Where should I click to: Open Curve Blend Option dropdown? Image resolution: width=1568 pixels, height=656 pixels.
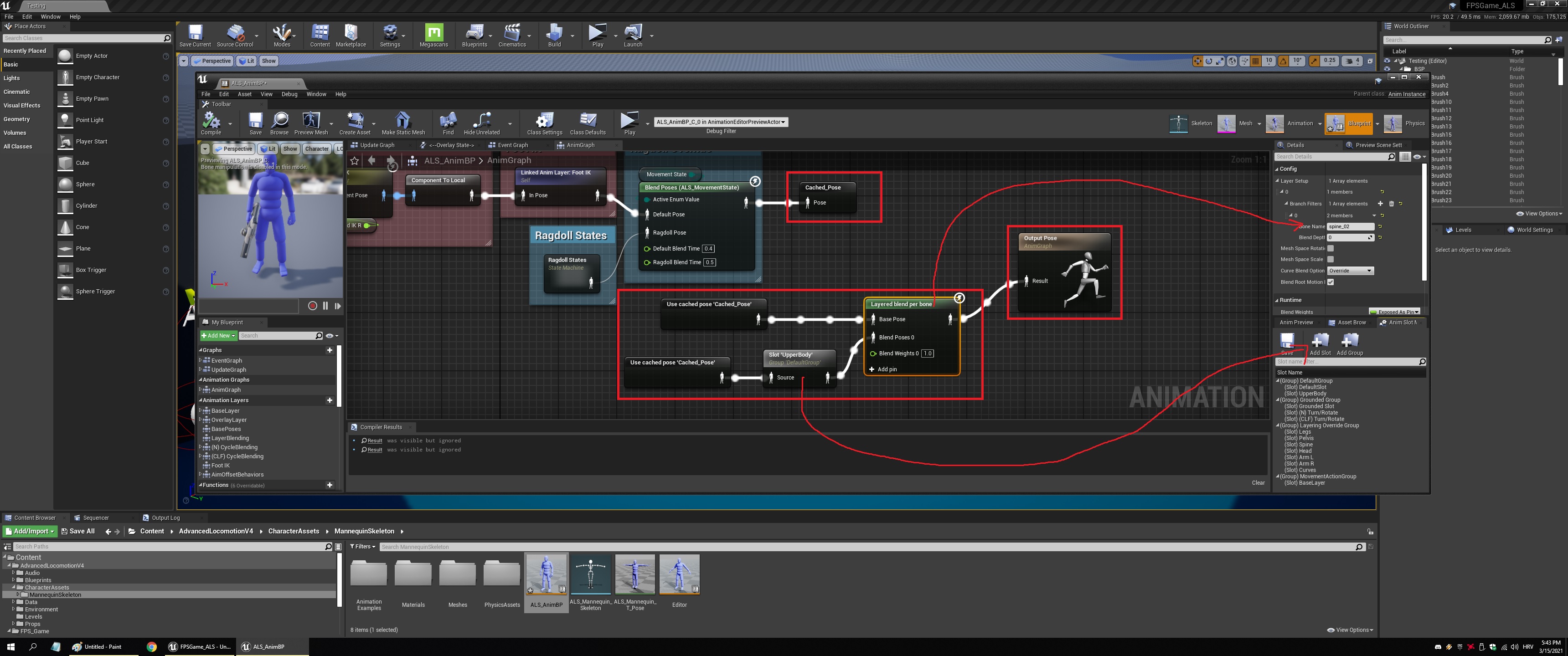pos(1350,271)
